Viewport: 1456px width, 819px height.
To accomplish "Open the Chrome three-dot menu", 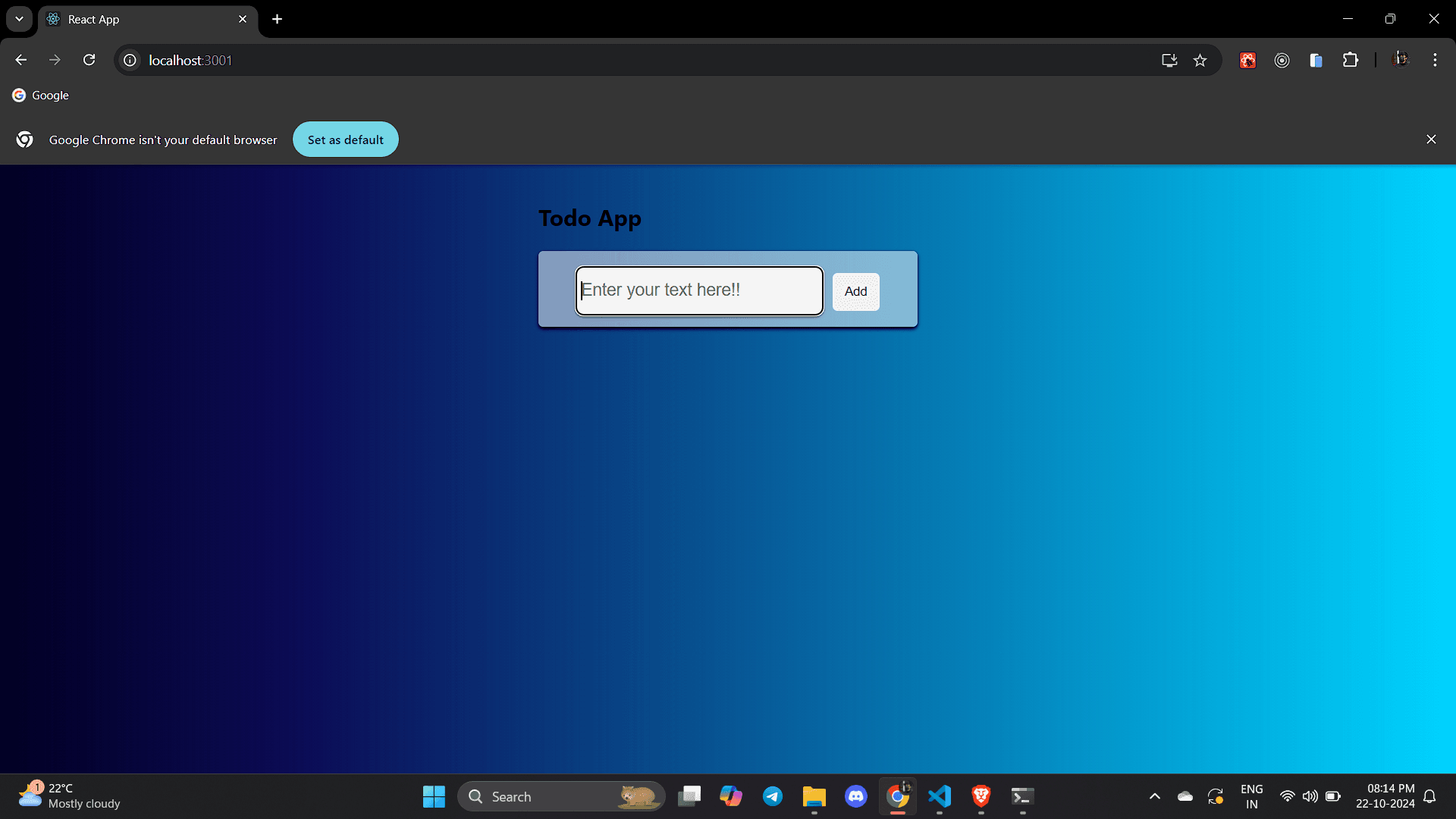I will click(x=1435, y=60).
